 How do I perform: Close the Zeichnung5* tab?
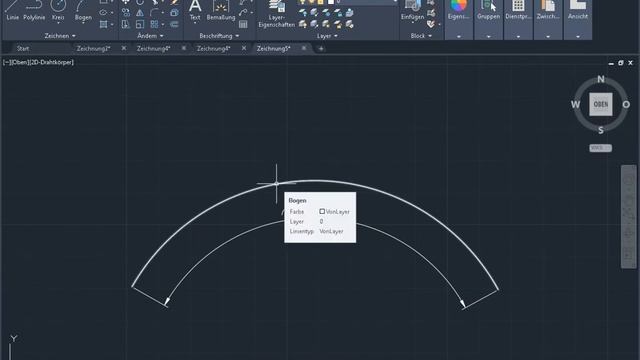304,48
